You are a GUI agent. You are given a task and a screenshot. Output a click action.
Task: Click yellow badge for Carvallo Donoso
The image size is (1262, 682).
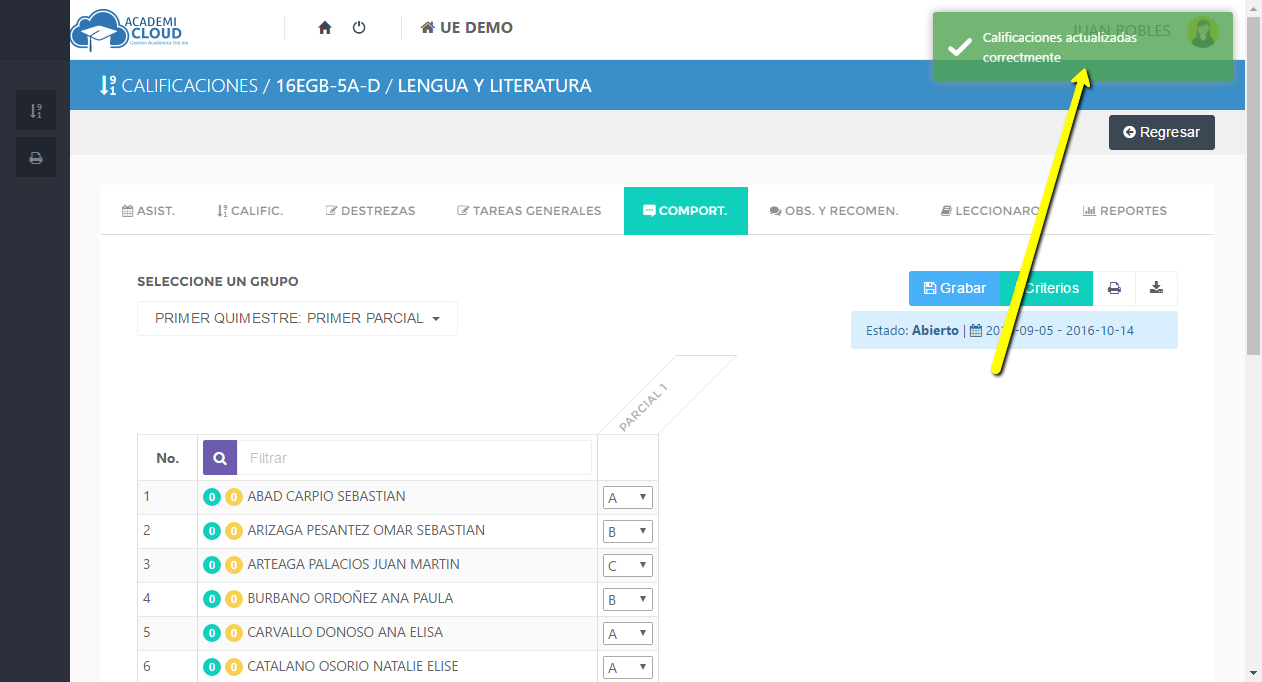coord(233,633)
